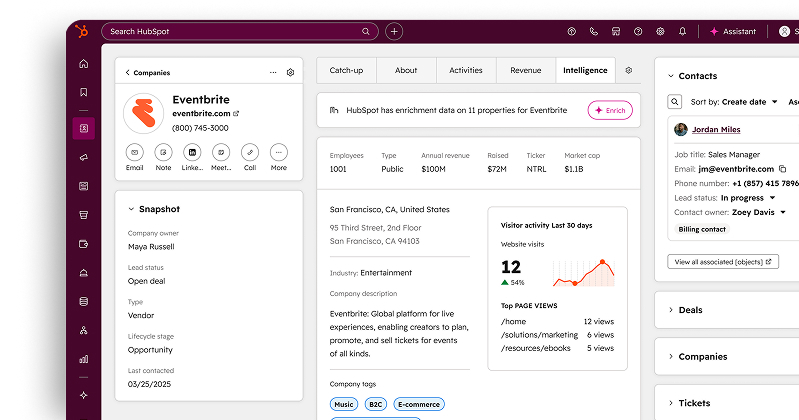Open the wallet sidebar icon
The image size is (799, 420).
pos(84,244)
